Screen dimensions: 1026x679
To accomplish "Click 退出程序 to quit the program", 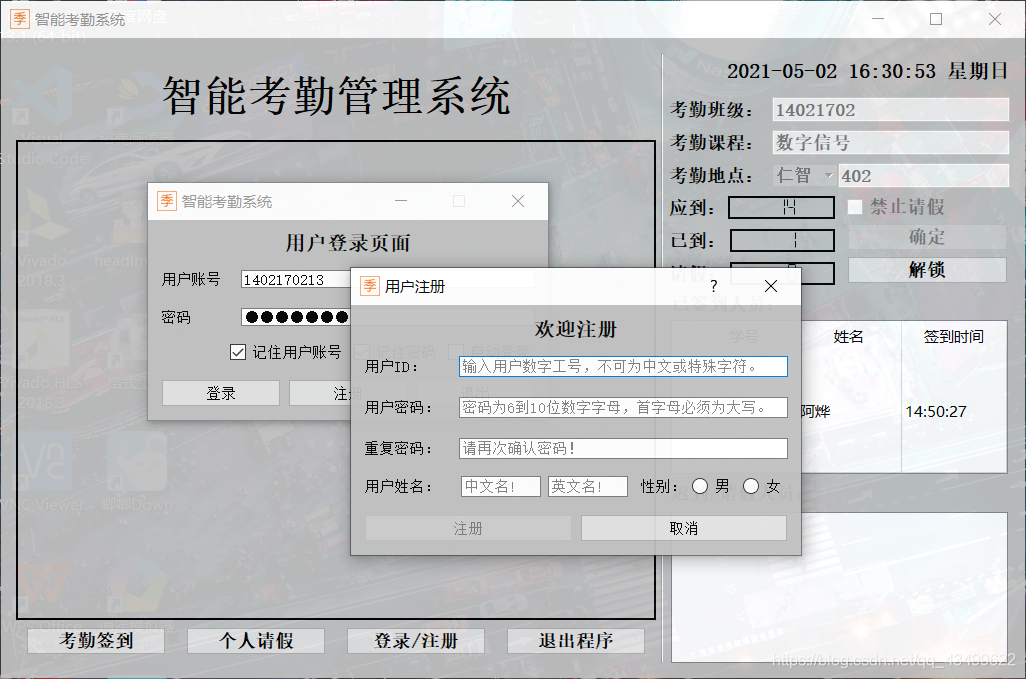I will 576,640.
